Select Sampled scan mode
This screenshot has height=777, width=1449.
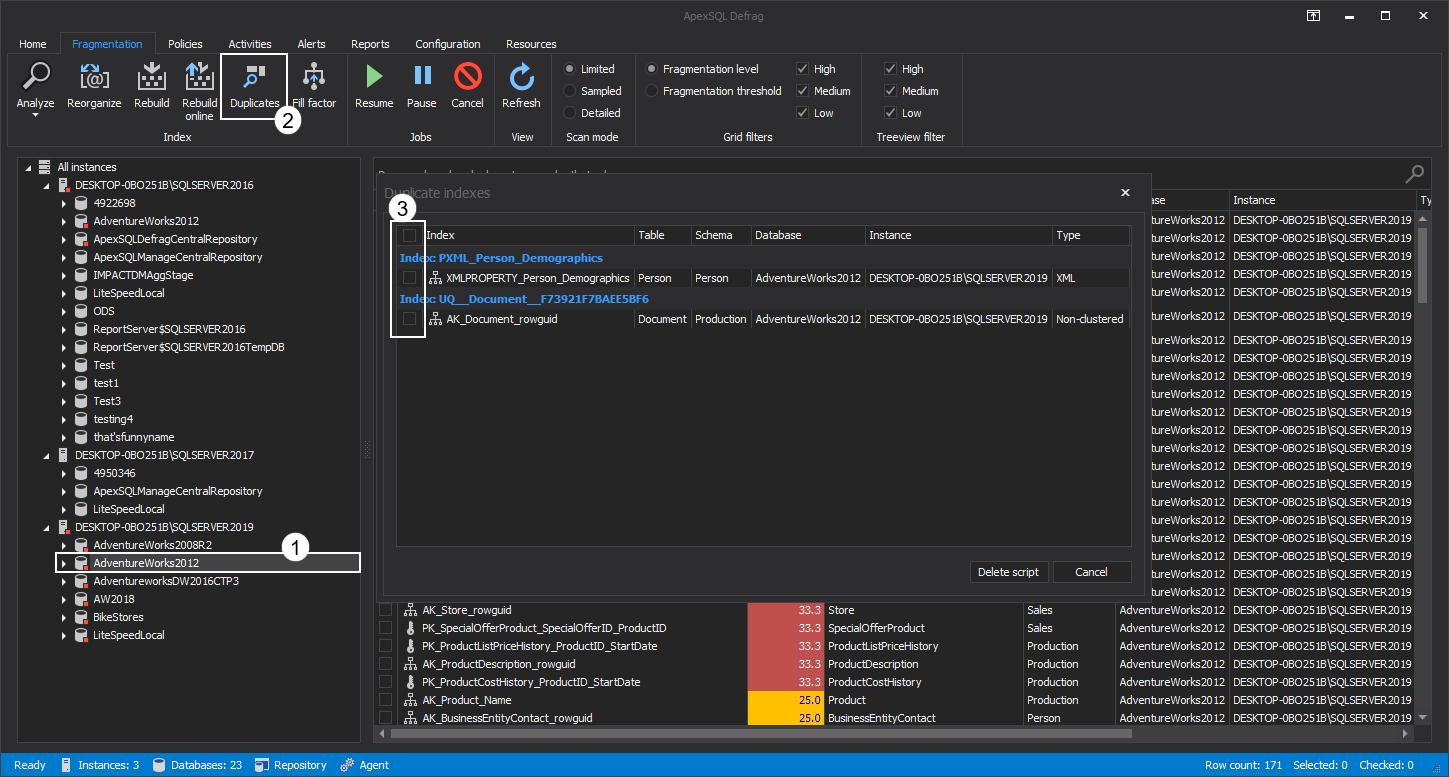point(570,91)
